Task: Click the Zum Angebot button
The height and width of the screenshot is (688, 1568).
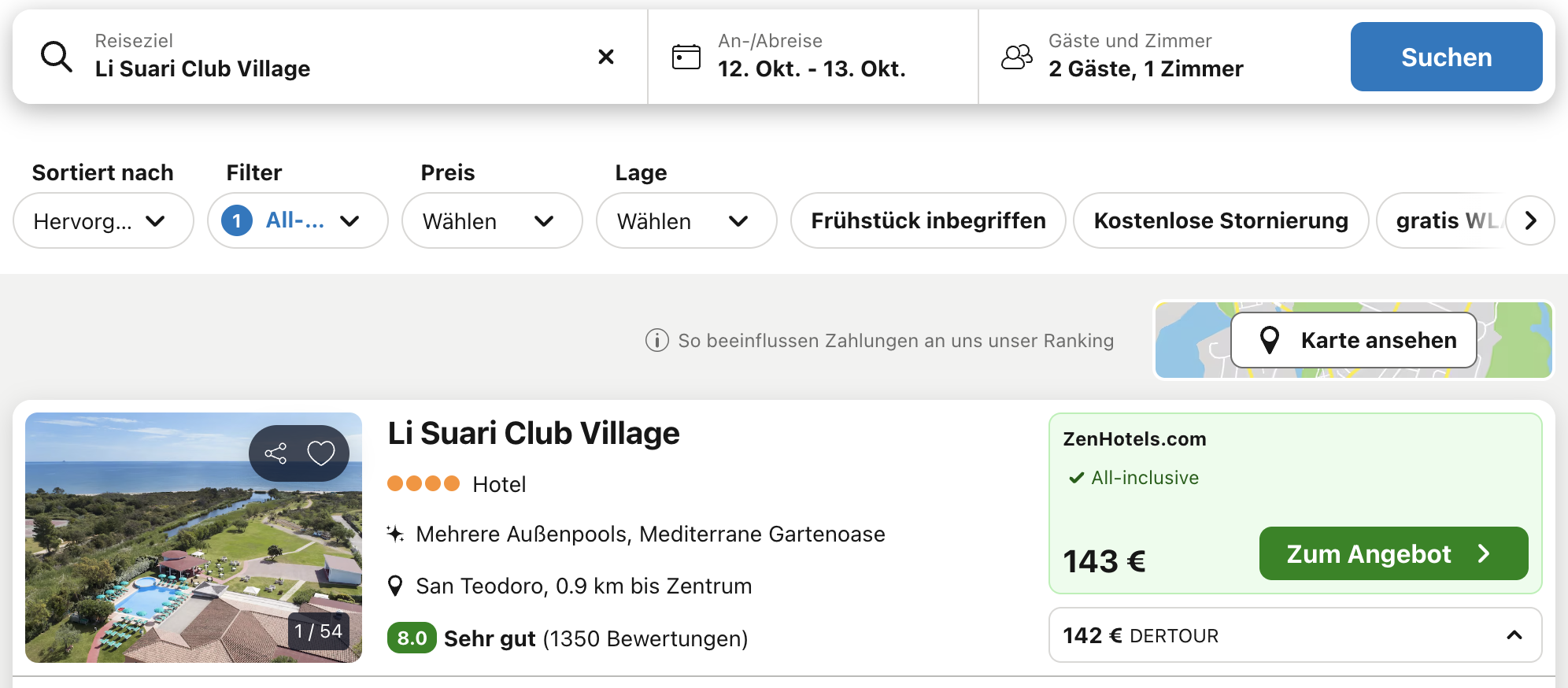Action: point(1392,553)
